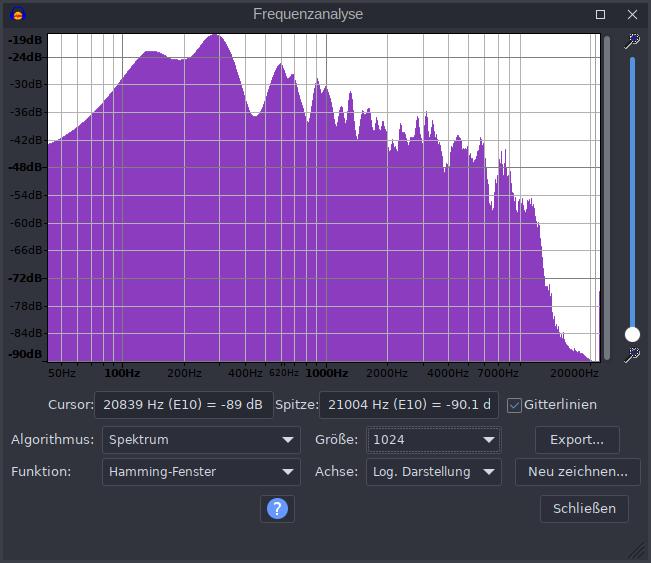
Task: Click the Audacity icon in title bar
Action: (18, 15)
